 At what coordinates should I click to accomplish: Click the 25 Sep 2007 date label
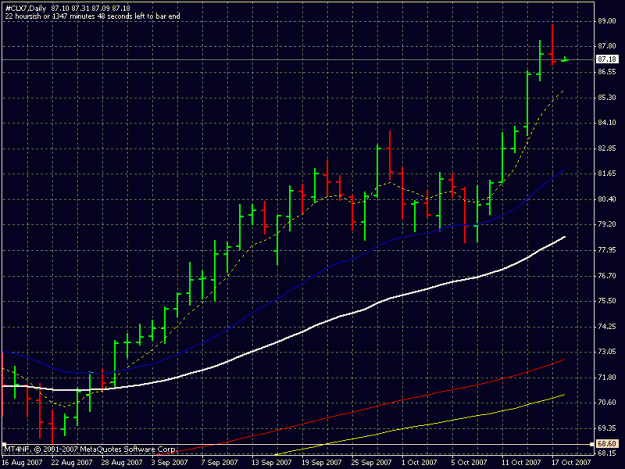tap(371, 463)
